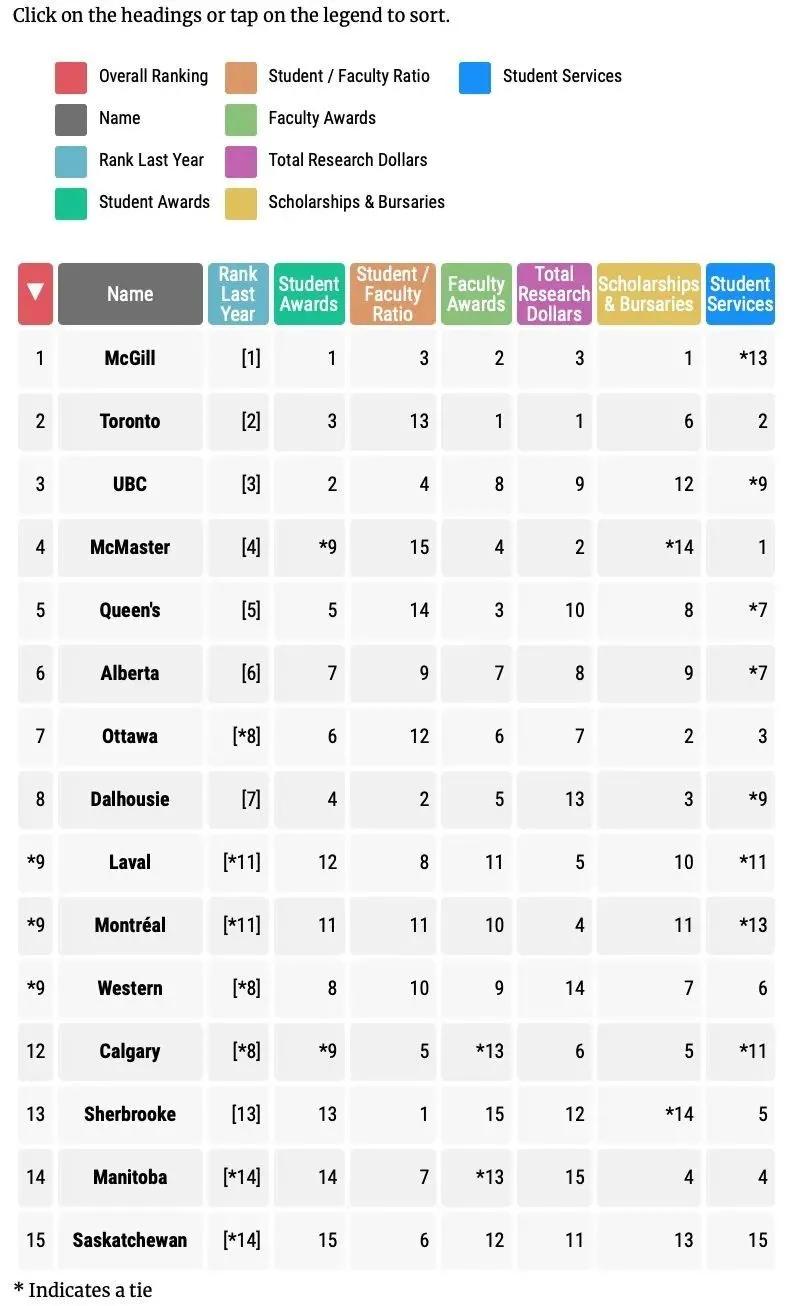Viewport: 796px width, 1306px height.
Task: Click the red Overall Ranking legend swatch
Action: pyautogui.click(x=71, y=77)
